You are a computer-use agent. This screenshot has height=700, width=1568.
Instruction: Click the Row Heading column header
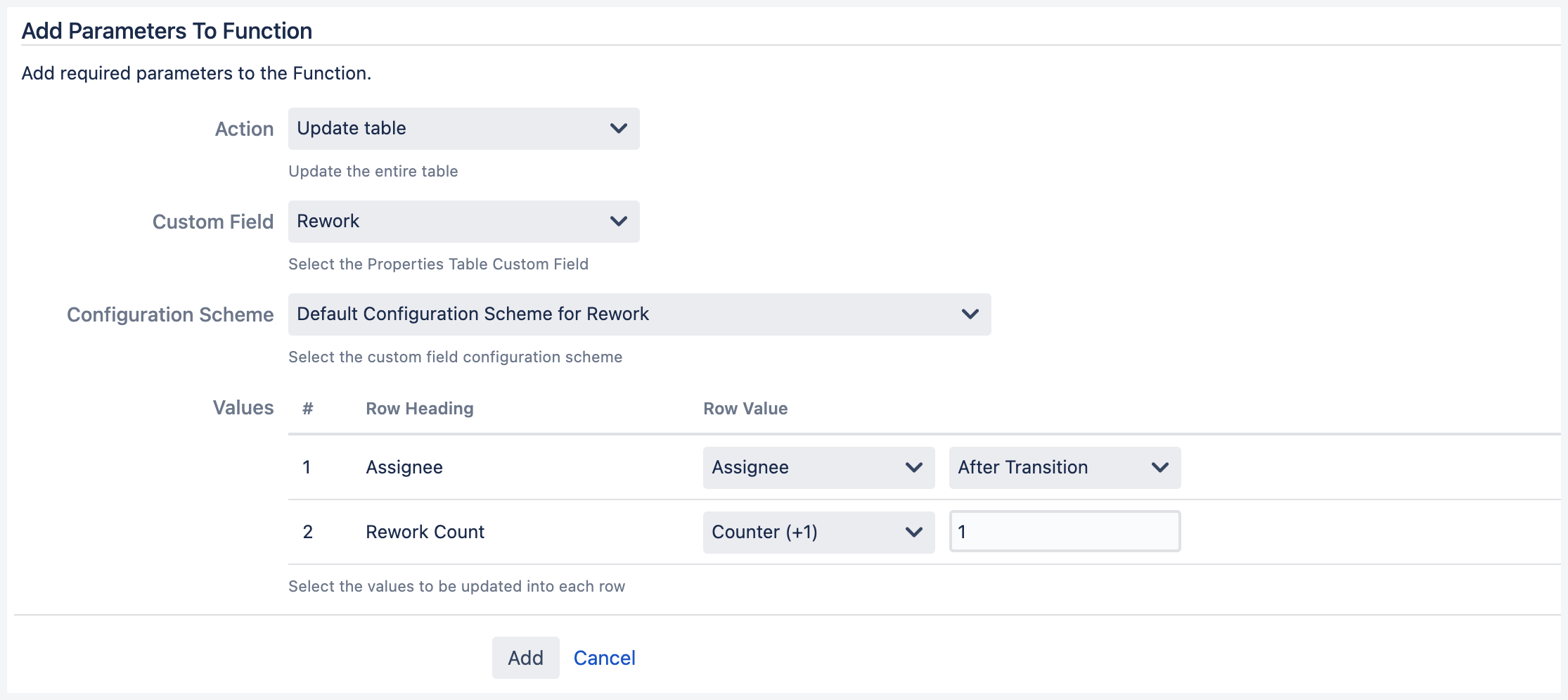(x=419, y=409)
